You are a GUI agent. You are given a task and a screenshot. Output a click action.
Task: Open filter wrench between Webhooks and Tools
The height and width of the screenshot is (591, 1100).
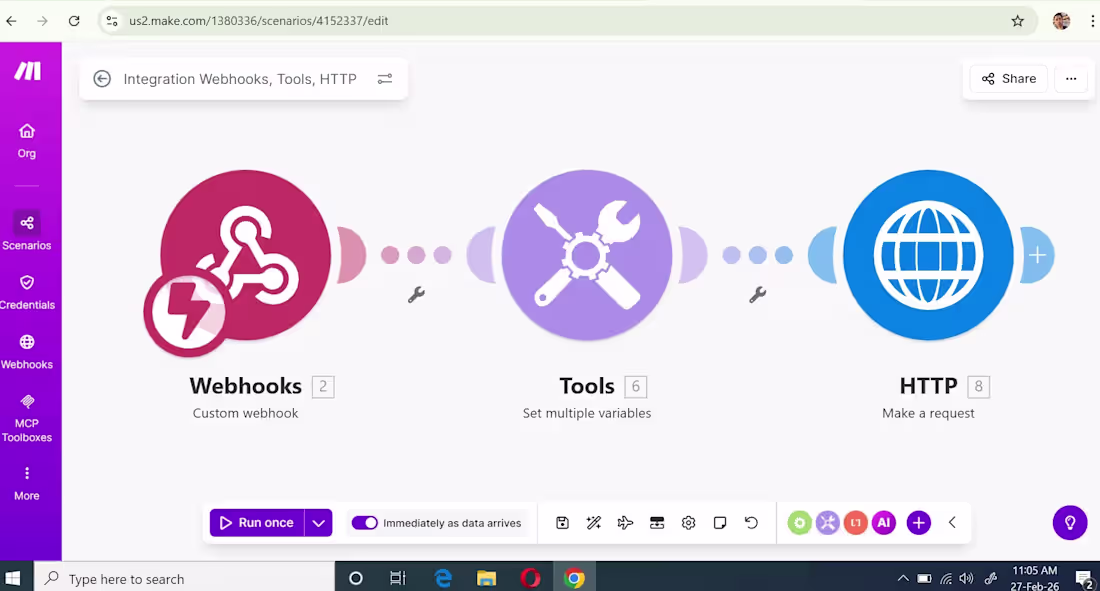pyautogui.click(x=416, y=294)
